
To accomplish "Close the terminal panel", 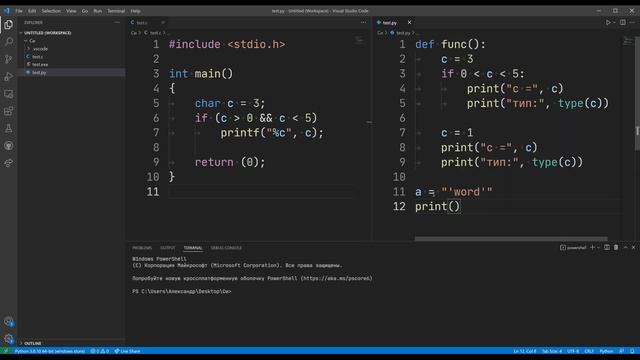I will (x=633, y=247).
